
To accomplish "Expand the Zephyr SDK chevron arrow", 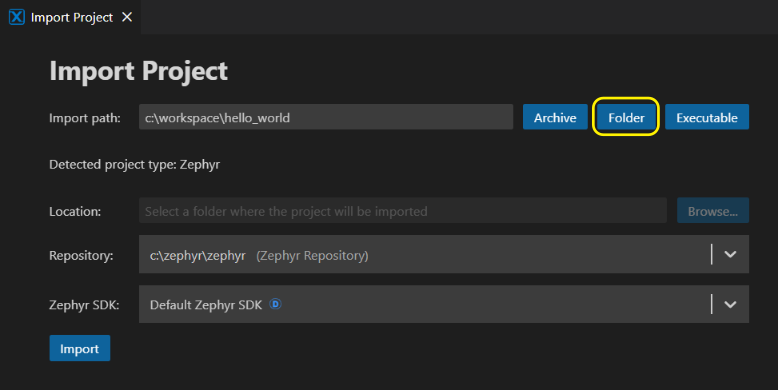I will click(x=730, y=304).
